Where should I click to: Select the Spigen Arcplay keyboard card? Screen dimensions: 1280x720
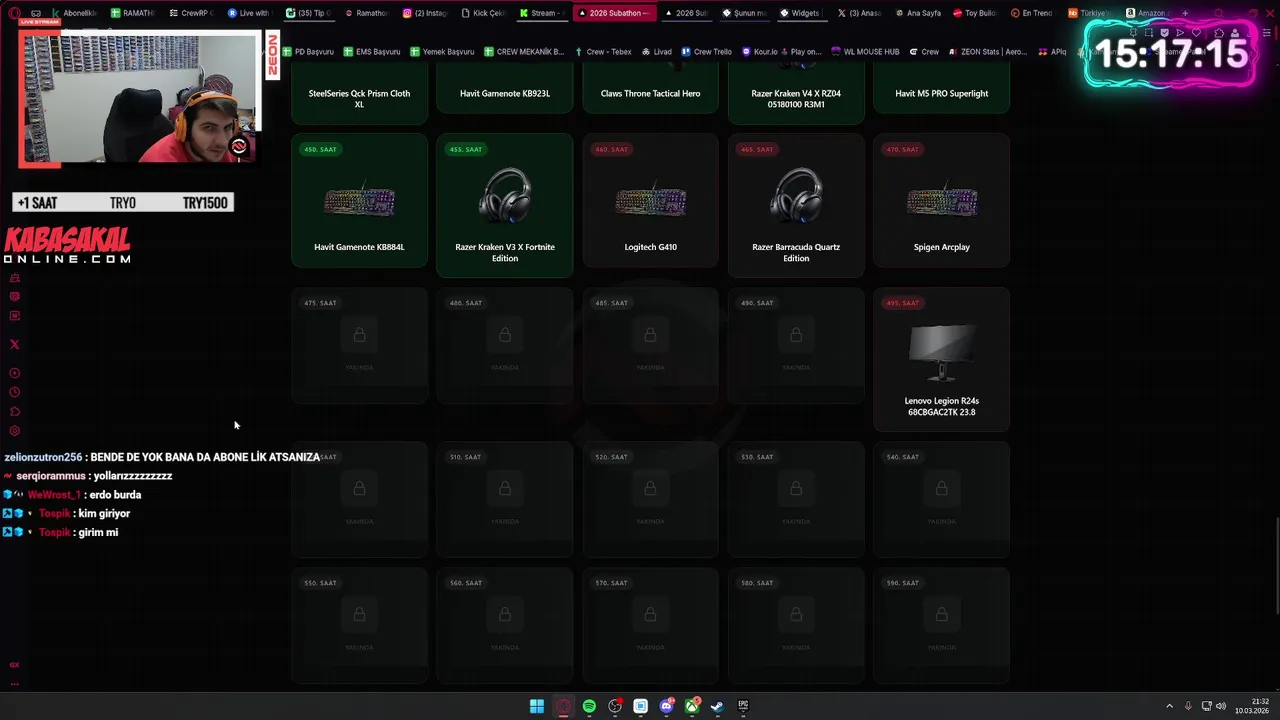(x=942, y=200)
